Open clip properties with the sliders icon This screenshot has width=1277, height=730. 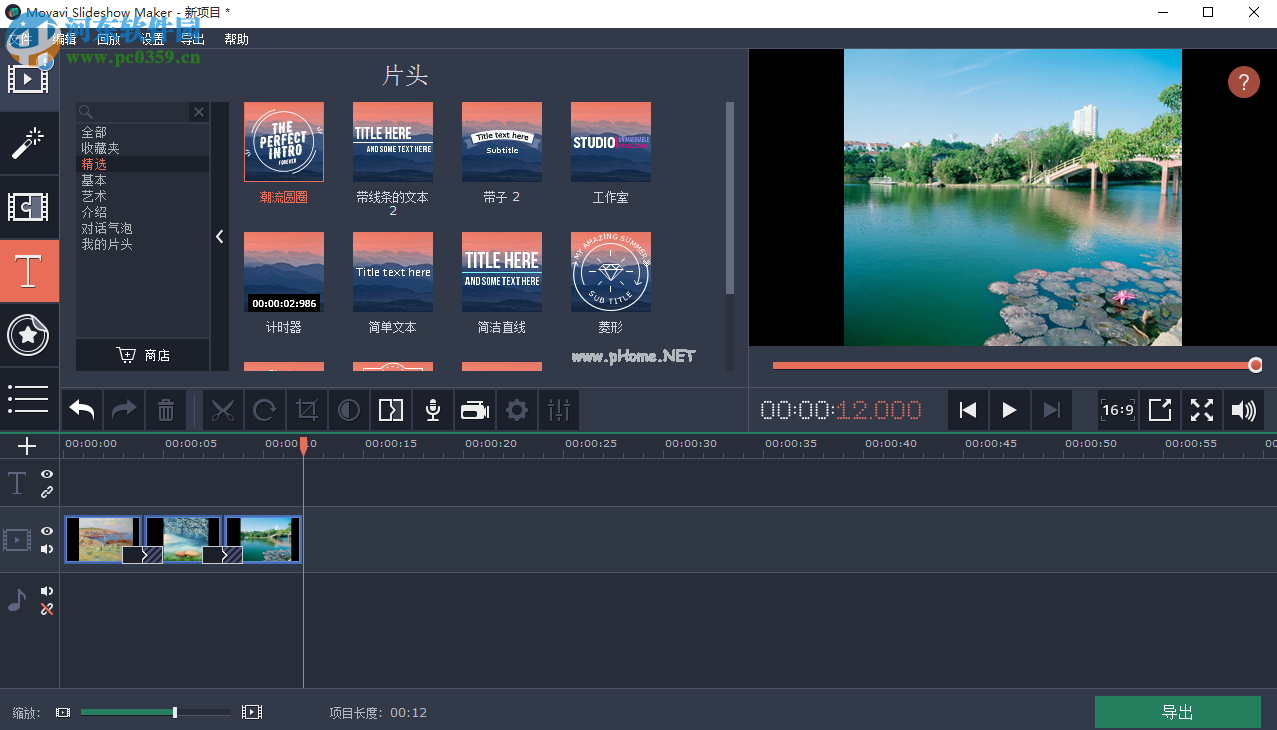558,409
